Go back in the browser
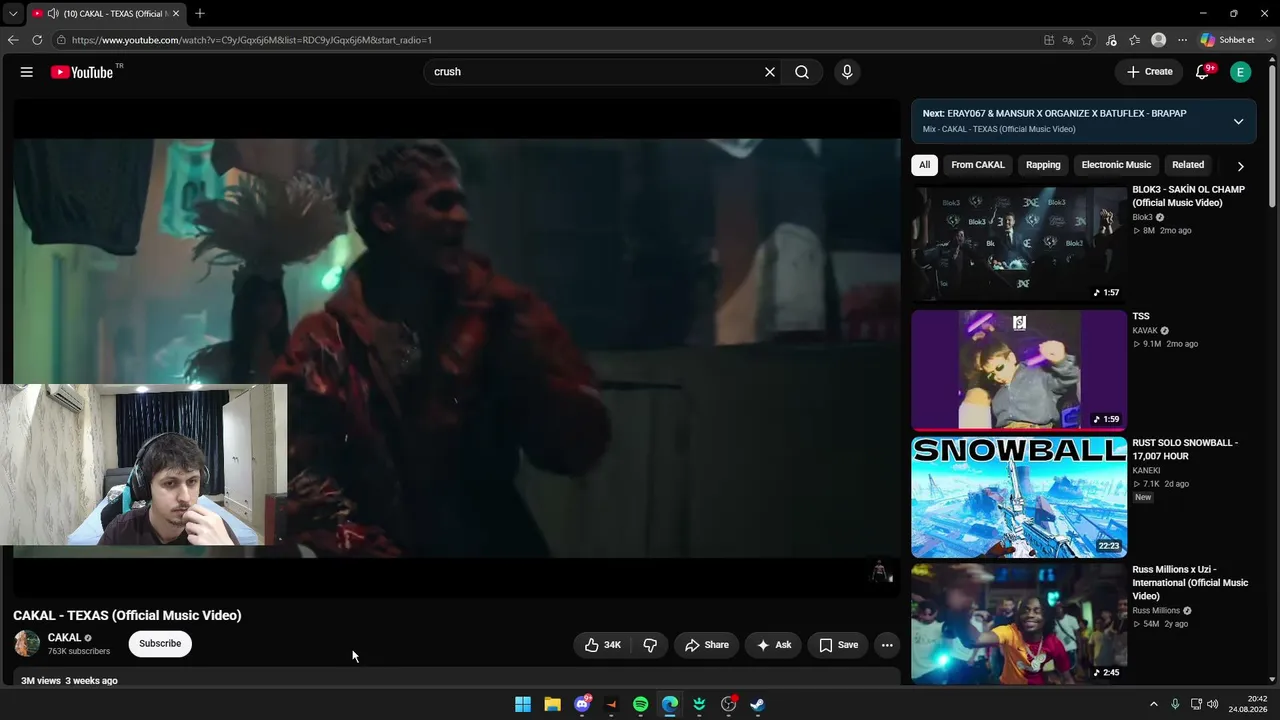 13,40
